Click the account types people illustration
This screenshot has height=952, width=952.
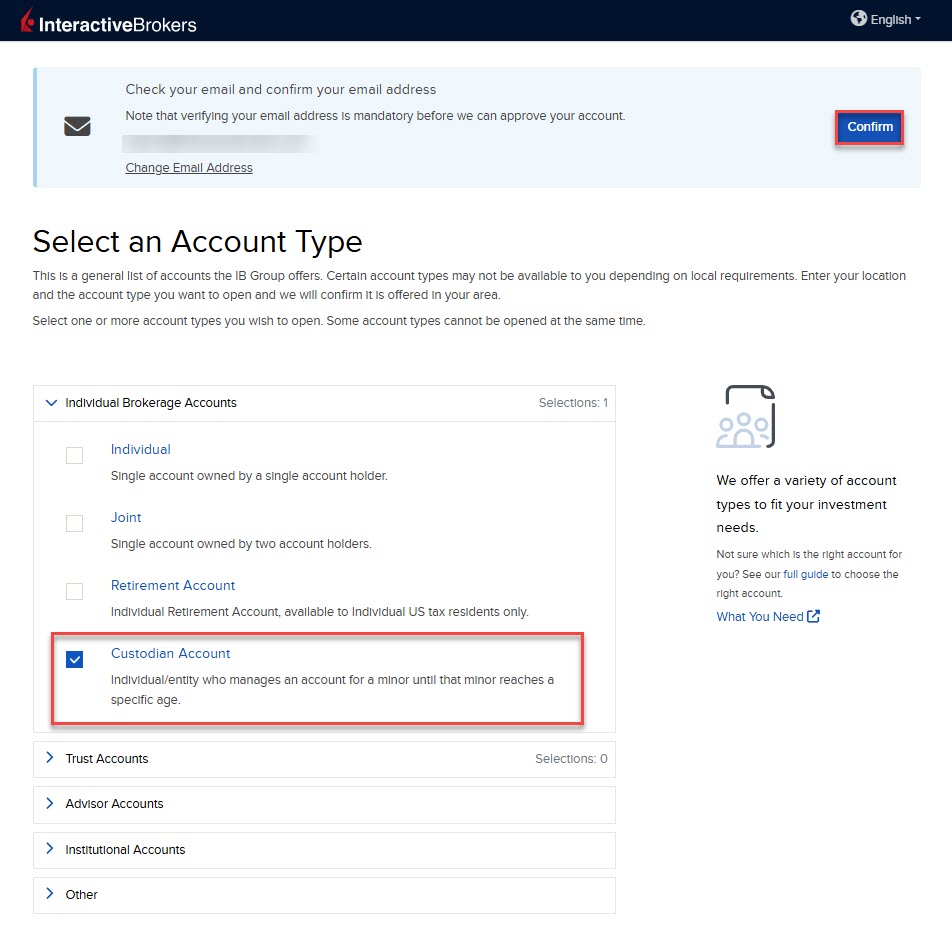pos(746,416)
